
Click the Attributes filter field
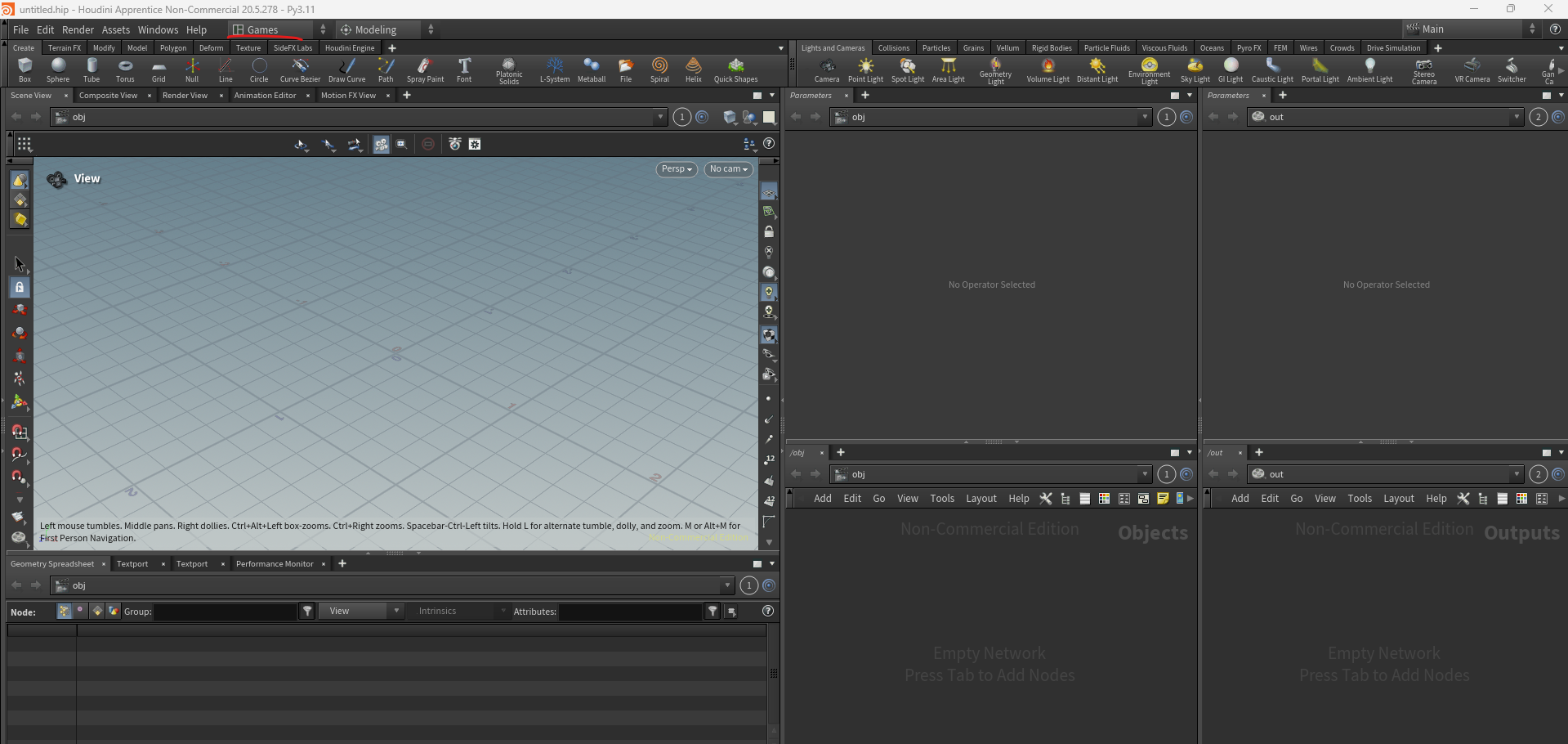point(630,611)
